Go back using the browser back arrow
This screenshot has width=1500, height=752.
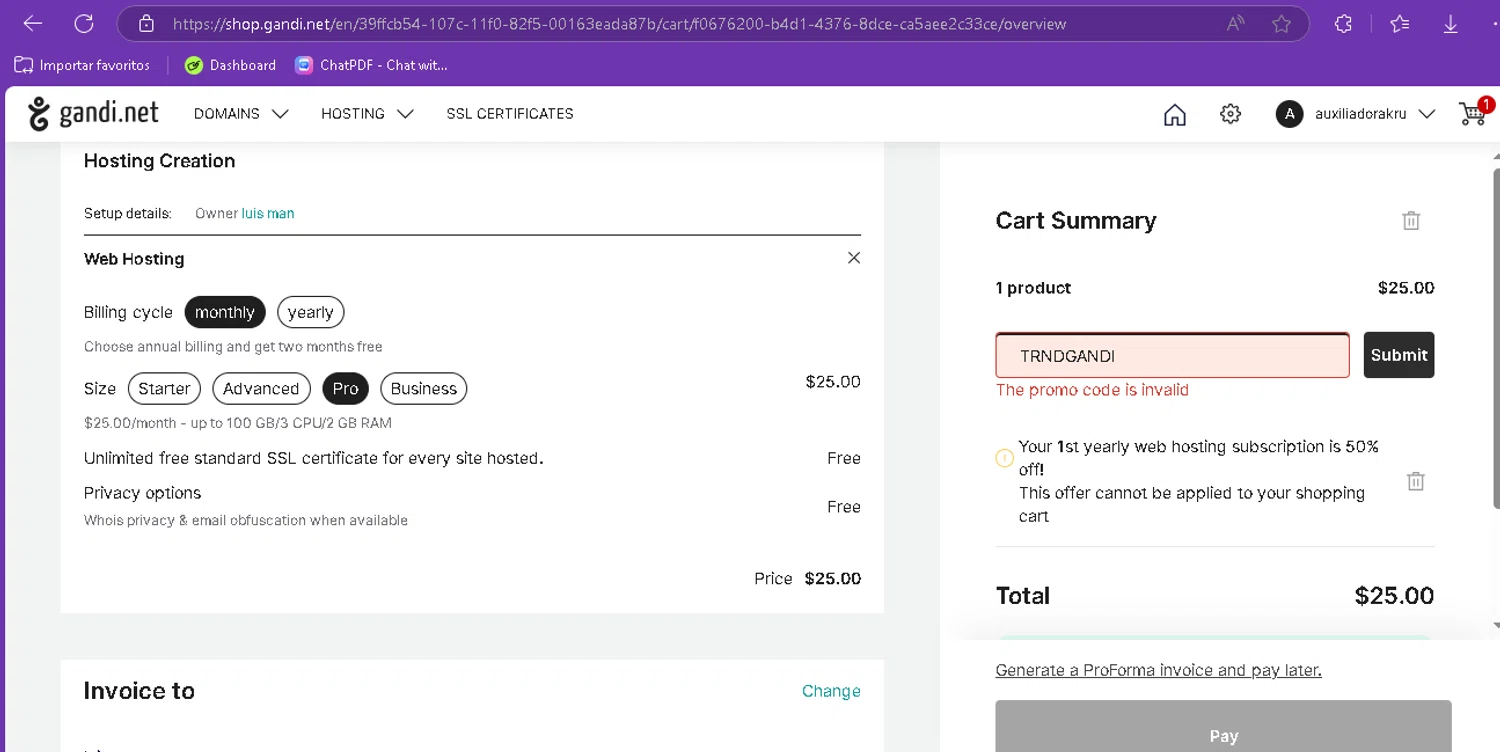pyautogui.click(x=32, y=23)
